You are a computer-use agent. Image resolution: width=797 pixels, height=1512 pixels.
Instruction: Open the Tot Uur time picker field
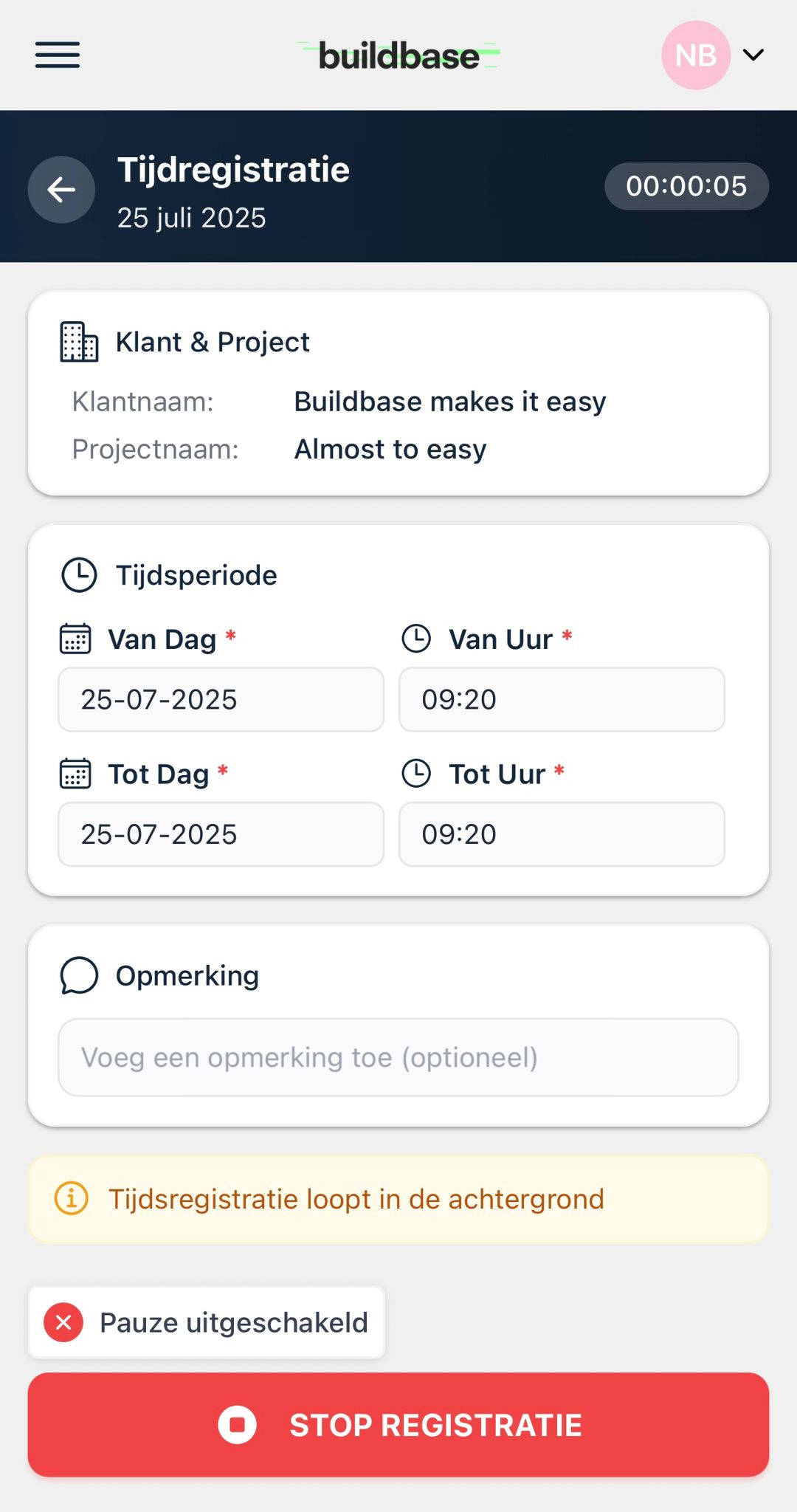562,834
